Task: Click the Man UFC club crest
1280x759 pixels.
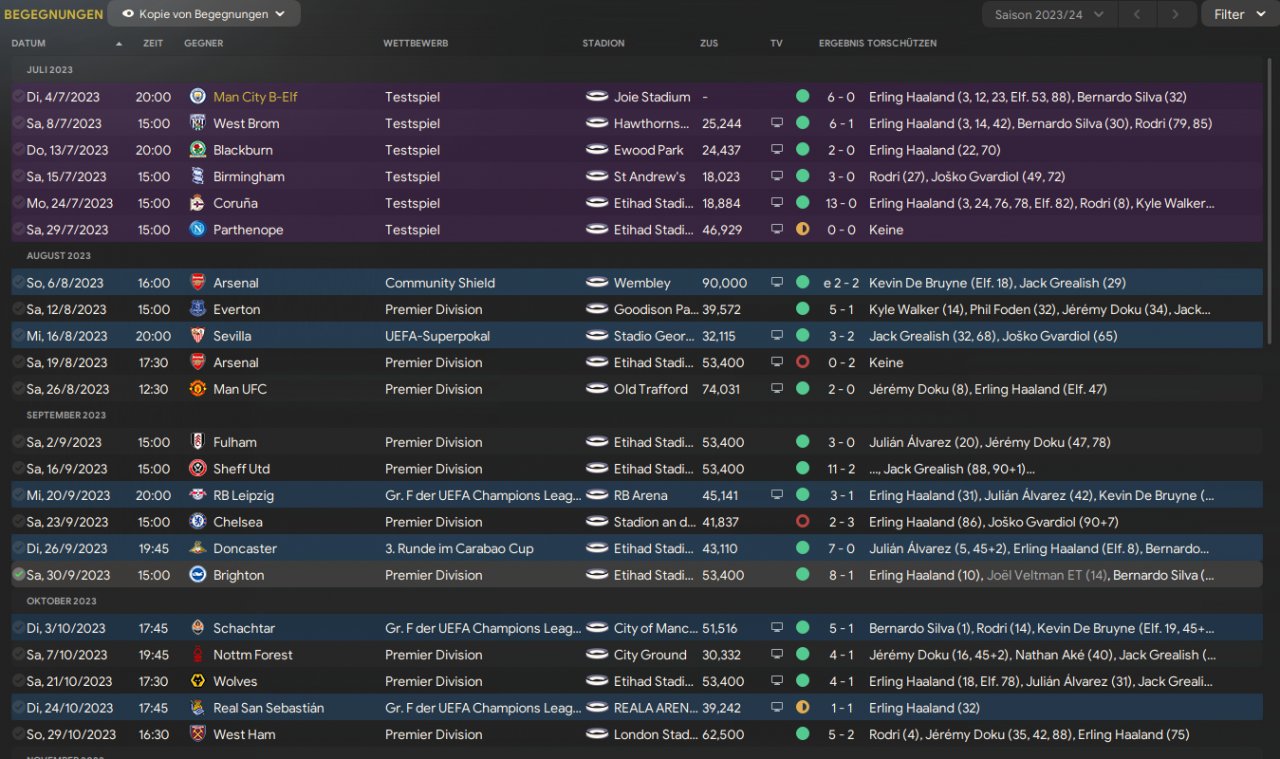Action: (198, 389)
